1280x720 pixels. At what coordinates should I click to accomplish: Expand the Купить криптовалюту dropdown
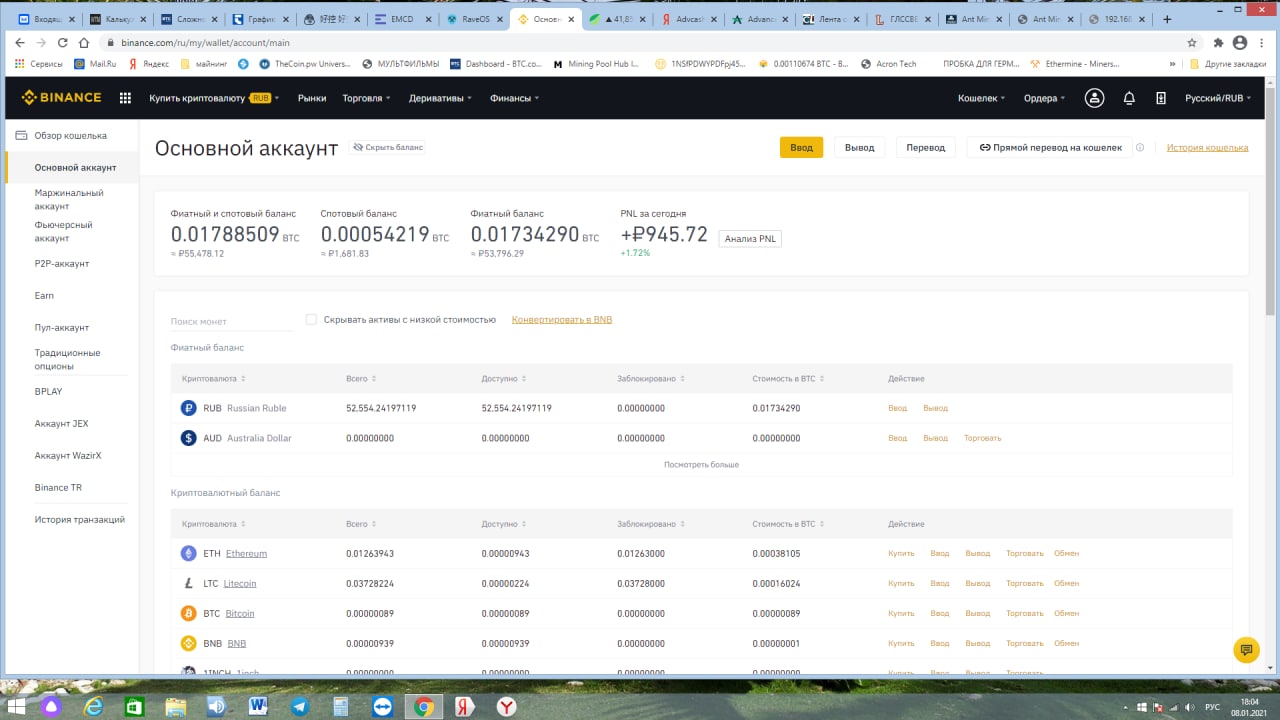(x=214, y=98)
